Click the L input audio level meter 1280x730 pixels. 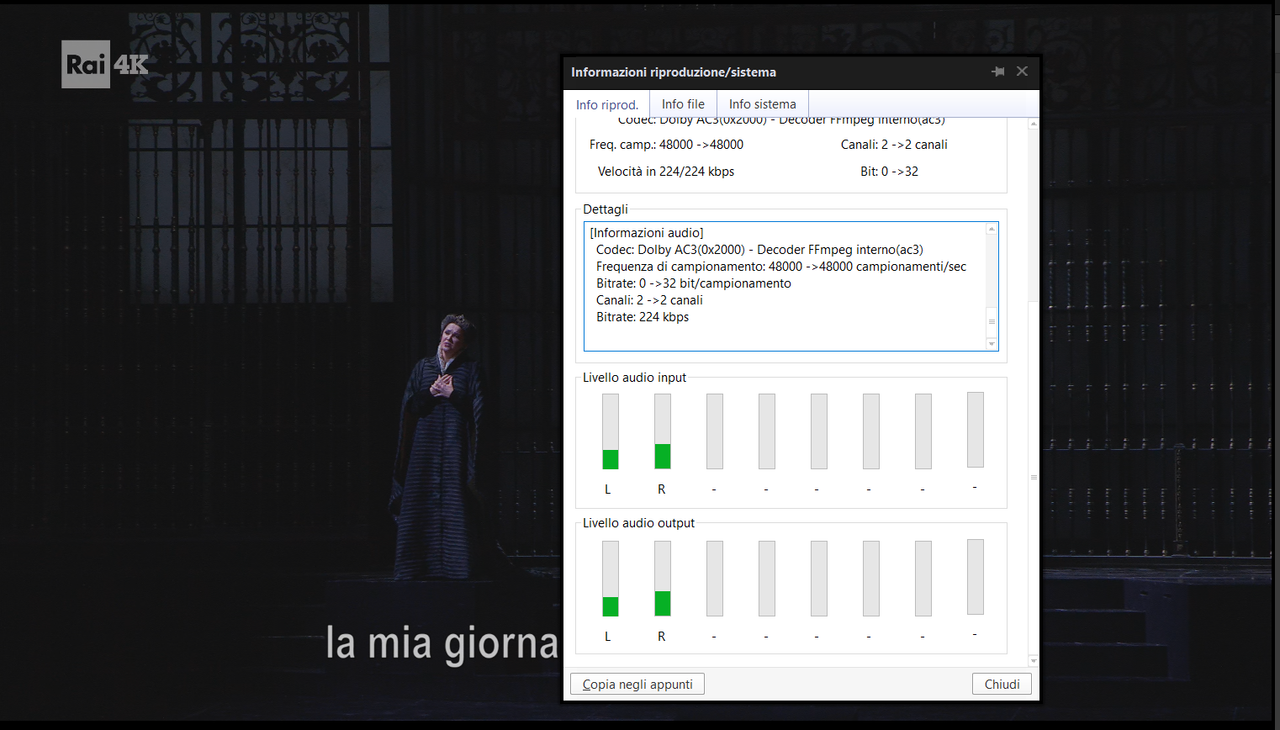608,430
